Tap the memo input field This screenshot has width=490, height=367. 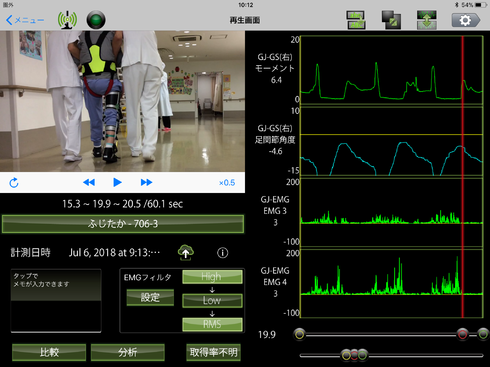[56, 301]
